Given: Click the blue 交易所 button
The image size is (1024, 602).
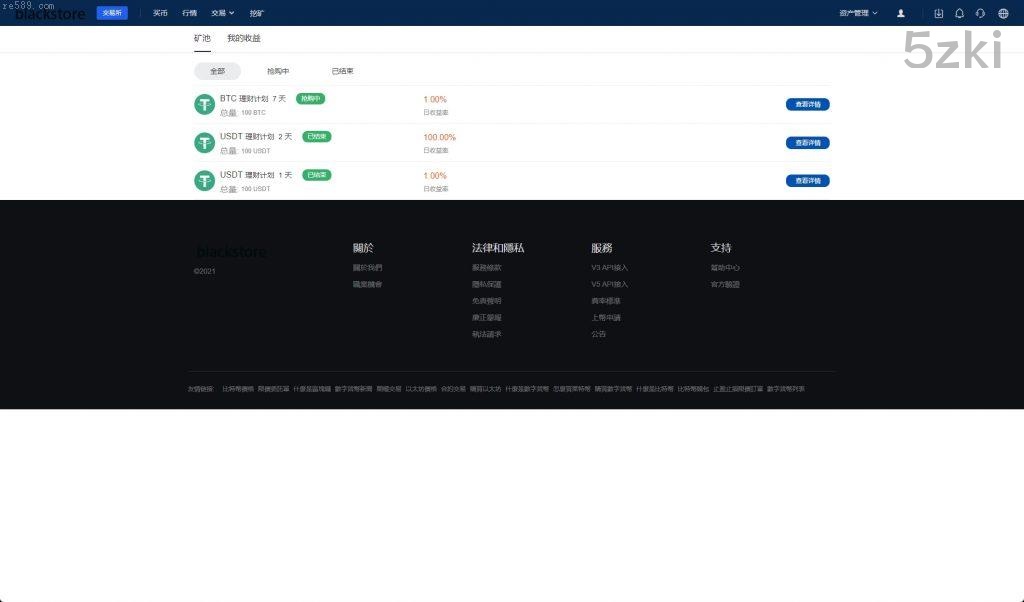Looking at the screenshot, I should 112,13.
